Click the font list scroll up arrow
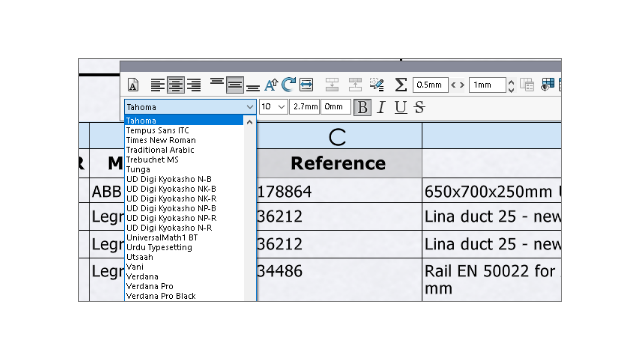Viewport: 640px width, 360px height. tap(250, 122)
